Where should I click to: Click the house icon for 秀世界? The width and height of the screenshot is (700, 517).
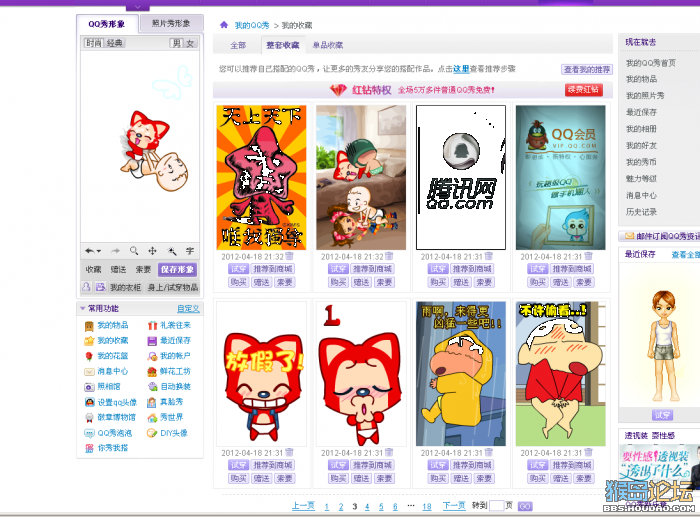coord(152,418)
